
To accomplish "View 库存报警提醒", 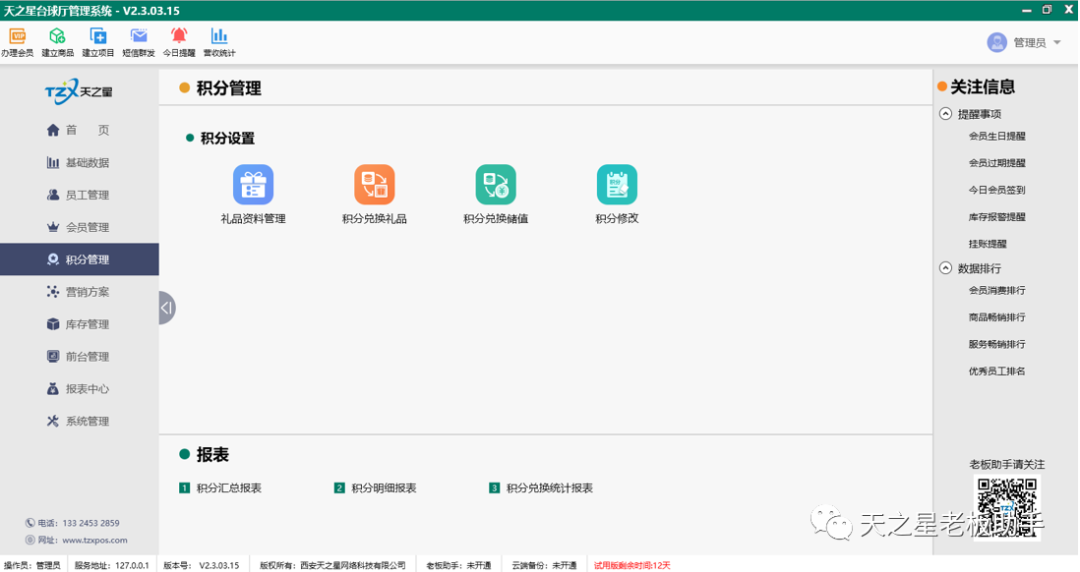I will click(997, 217).
